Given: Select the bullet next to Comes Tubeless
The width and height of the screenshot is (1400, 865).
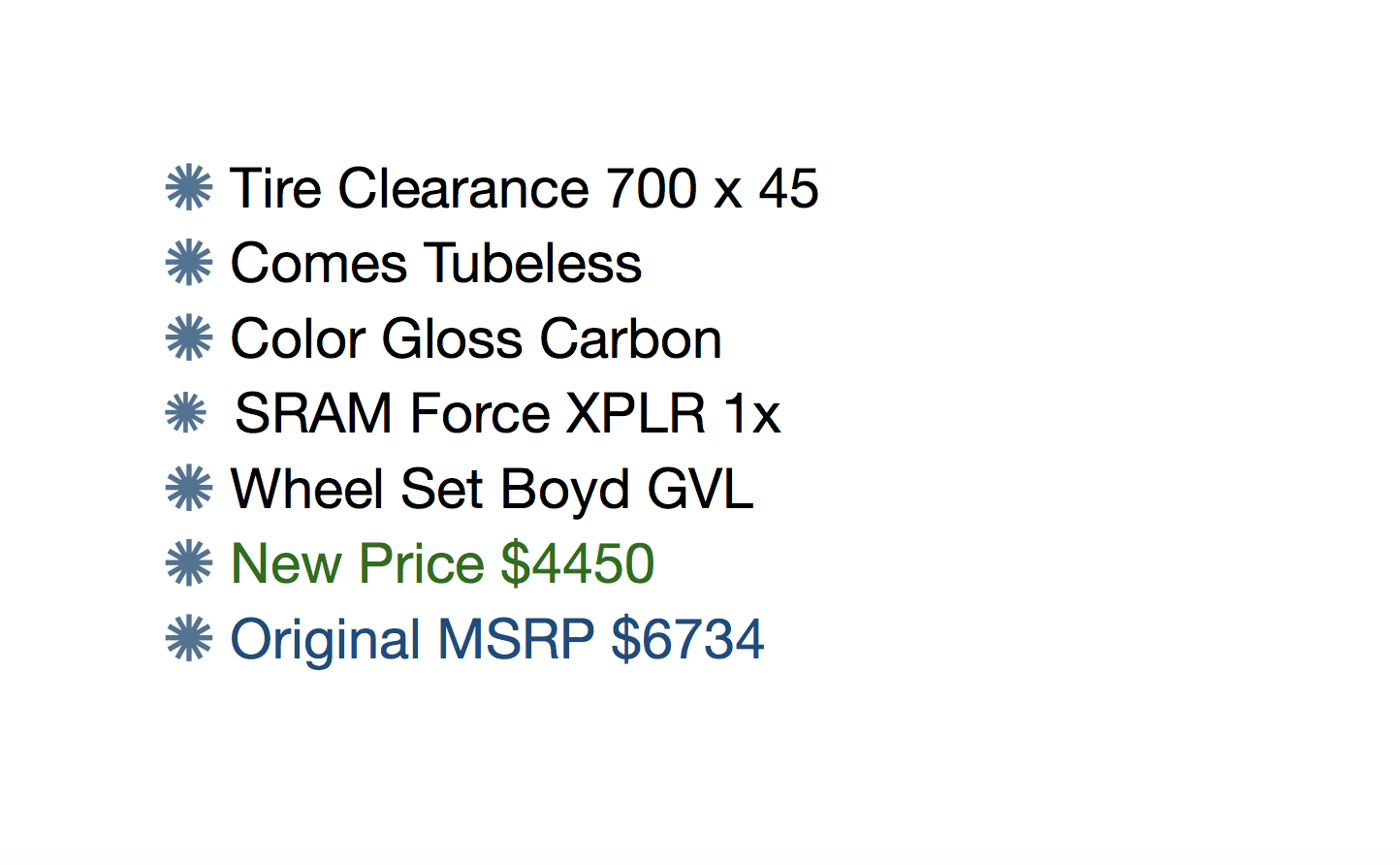Looking at the screenshot, I should tap(189, 263).
